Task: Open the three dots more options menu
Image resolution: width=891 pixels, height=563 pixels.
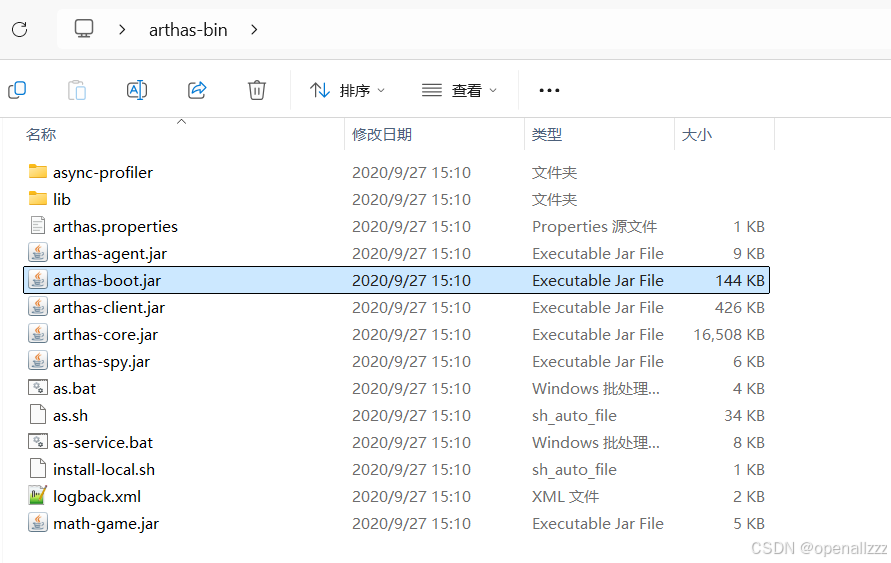Action: point(549,90)
